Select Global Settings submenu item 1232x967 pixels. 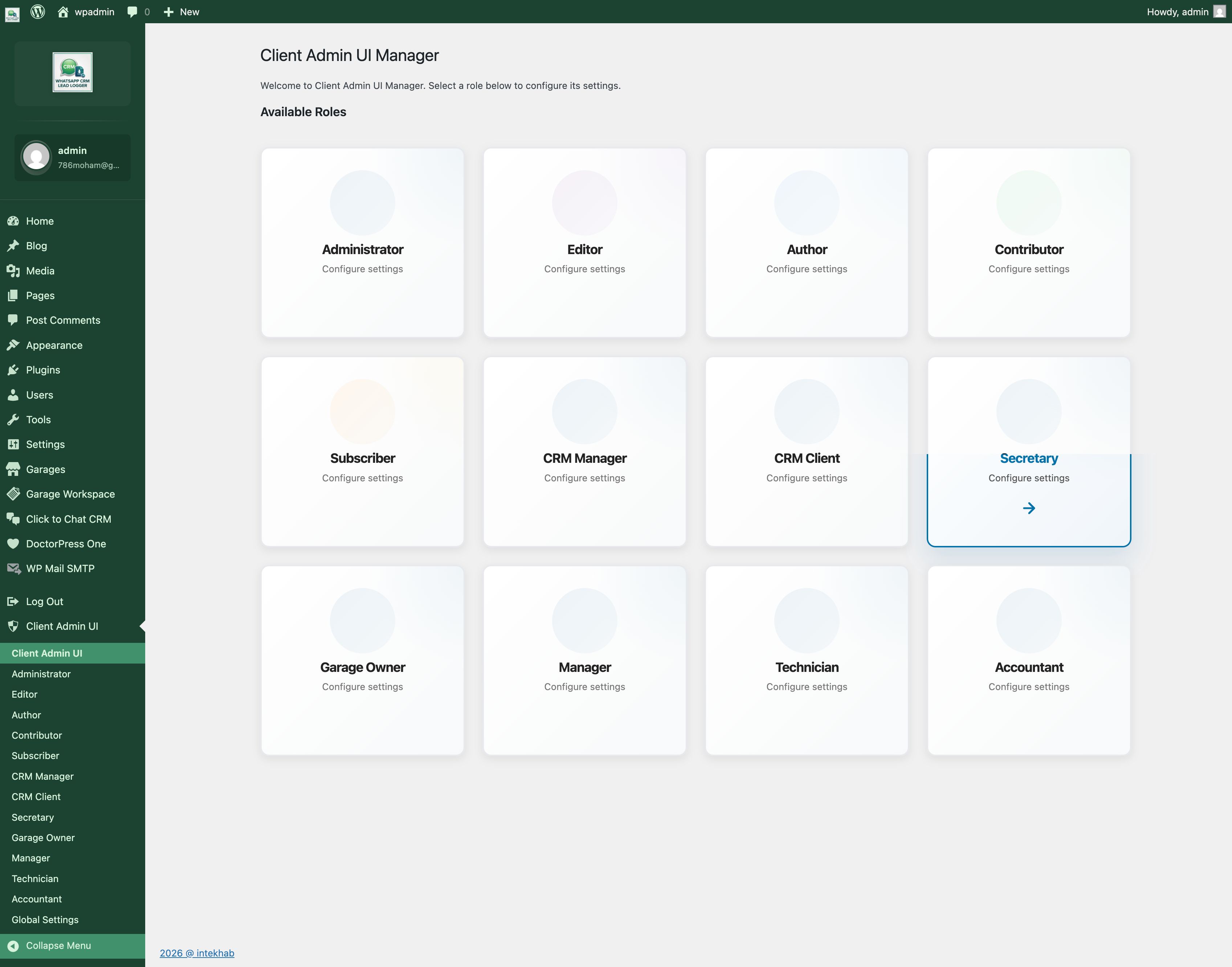tap(45, 919)
